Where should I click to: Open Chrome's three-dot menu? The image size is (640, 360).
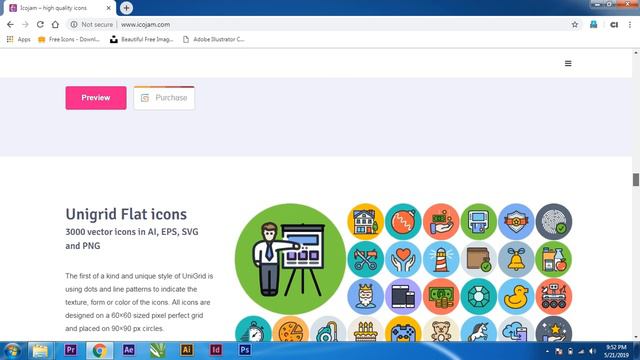[x=630, y=24]
